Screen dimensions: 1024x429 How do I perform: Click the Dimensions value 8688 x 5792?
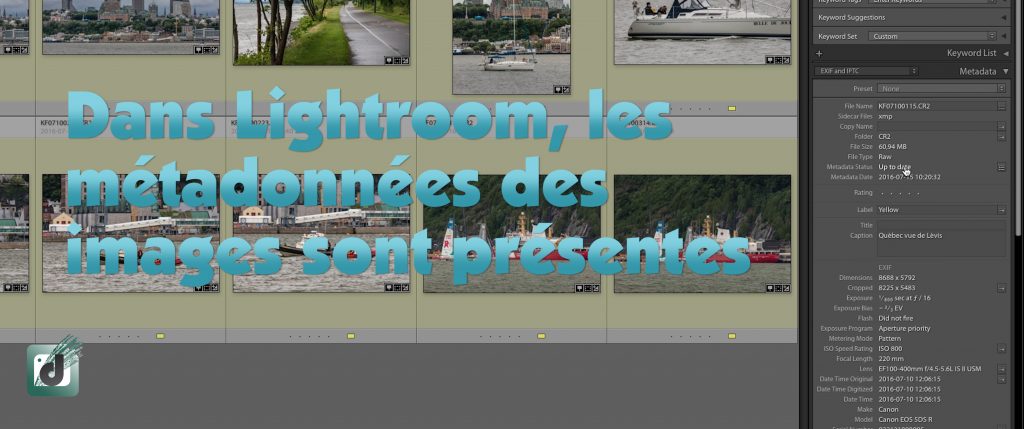[x=897, y=278]
